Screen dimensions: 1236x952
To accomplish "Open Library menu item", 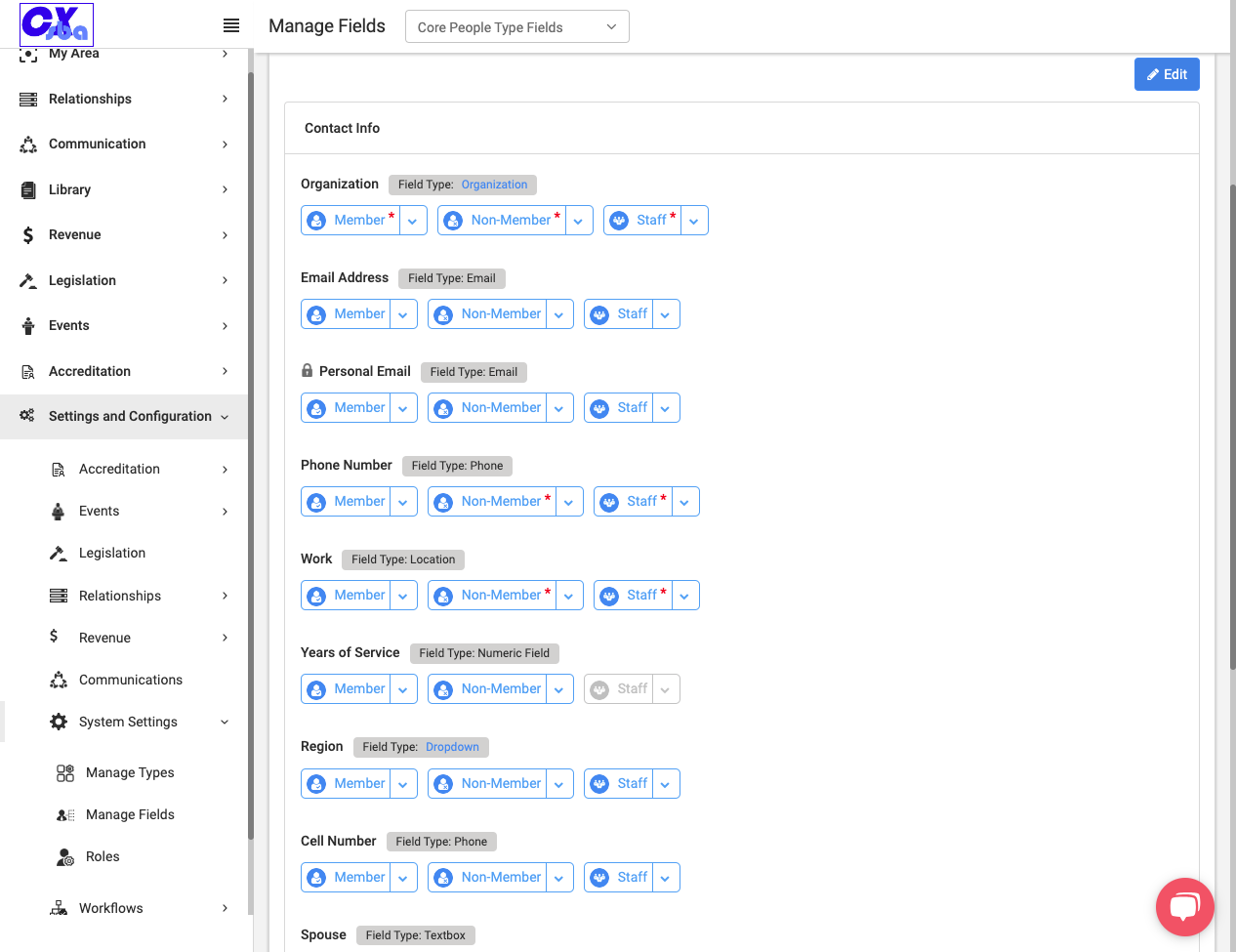I will point(124,189).
